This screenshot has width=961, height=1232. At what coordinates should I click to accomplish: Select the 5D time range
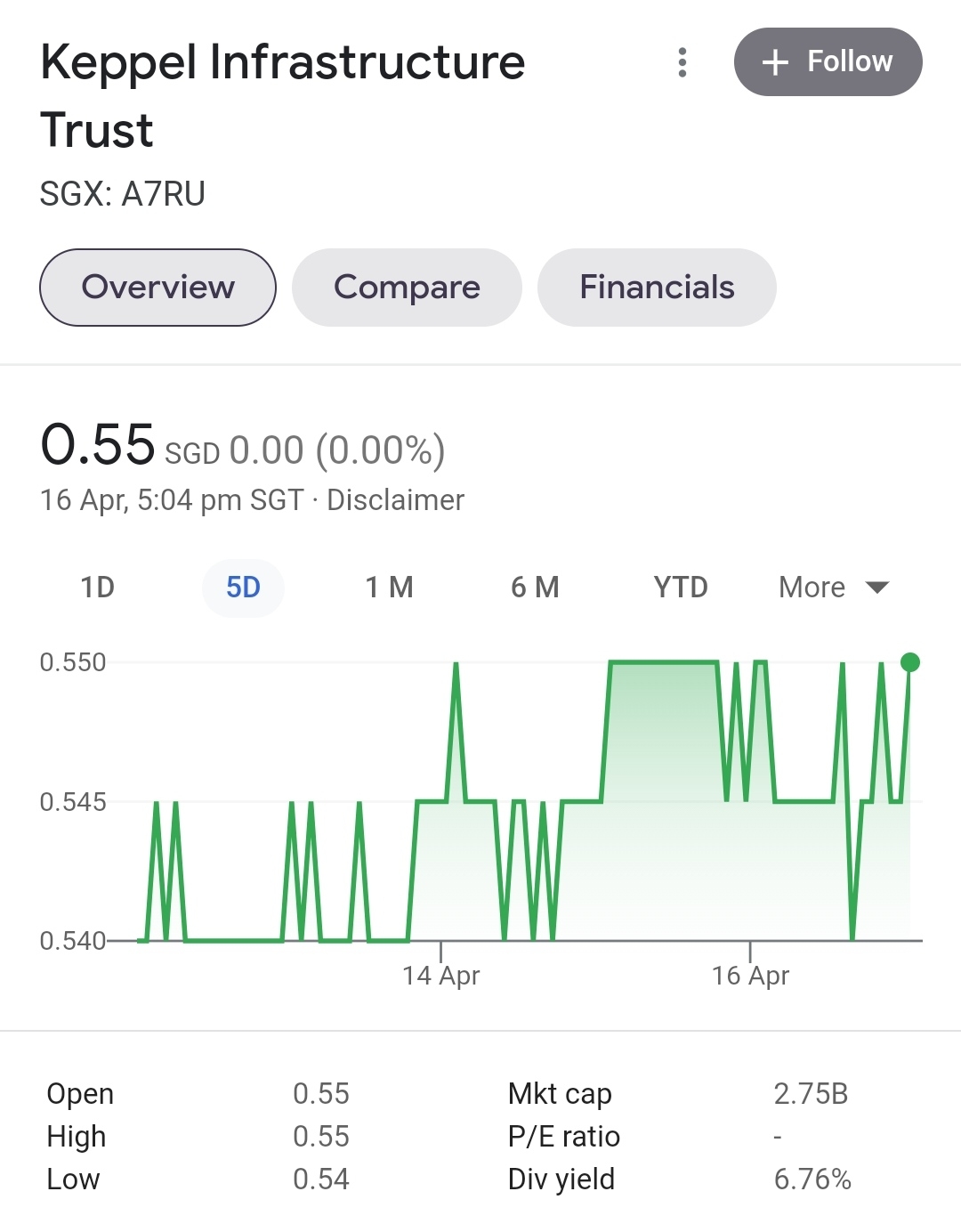243,588
